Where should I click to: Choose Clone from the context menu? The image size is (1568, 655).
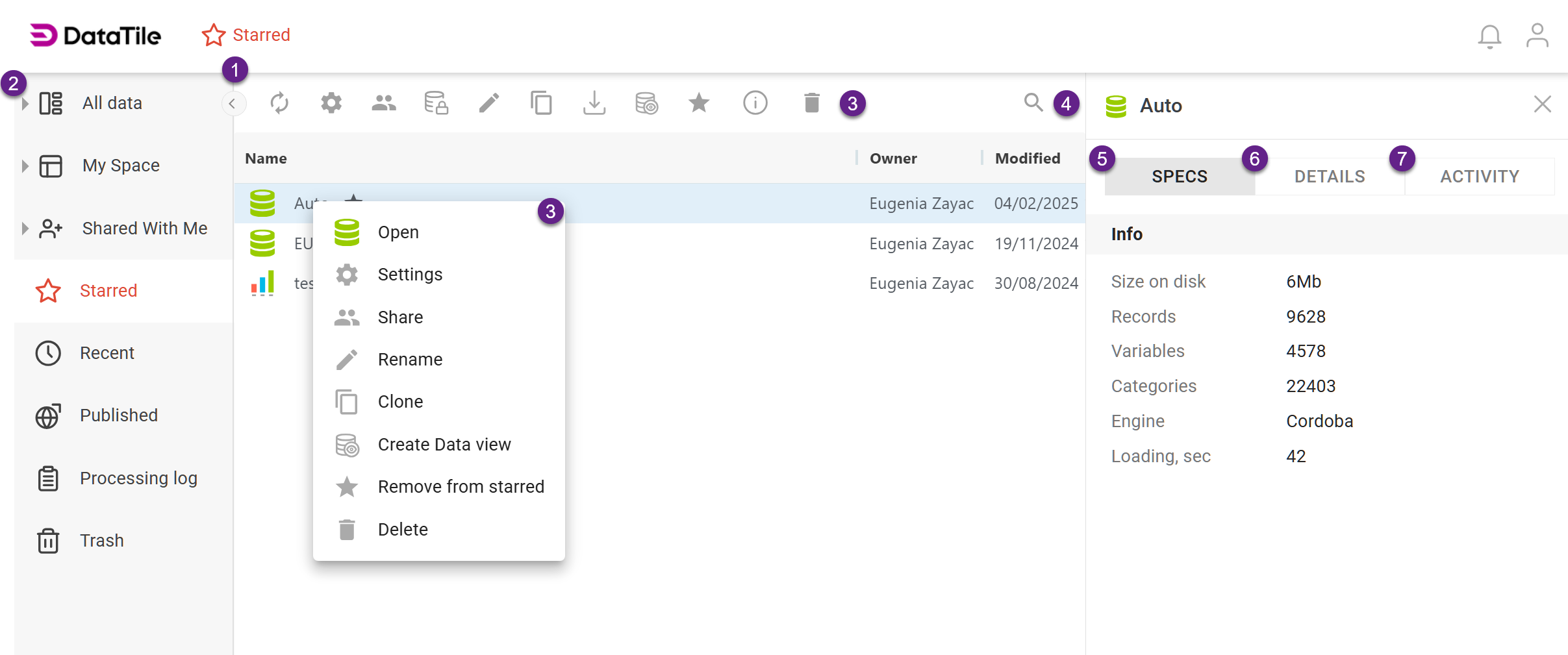pos(400,402)
